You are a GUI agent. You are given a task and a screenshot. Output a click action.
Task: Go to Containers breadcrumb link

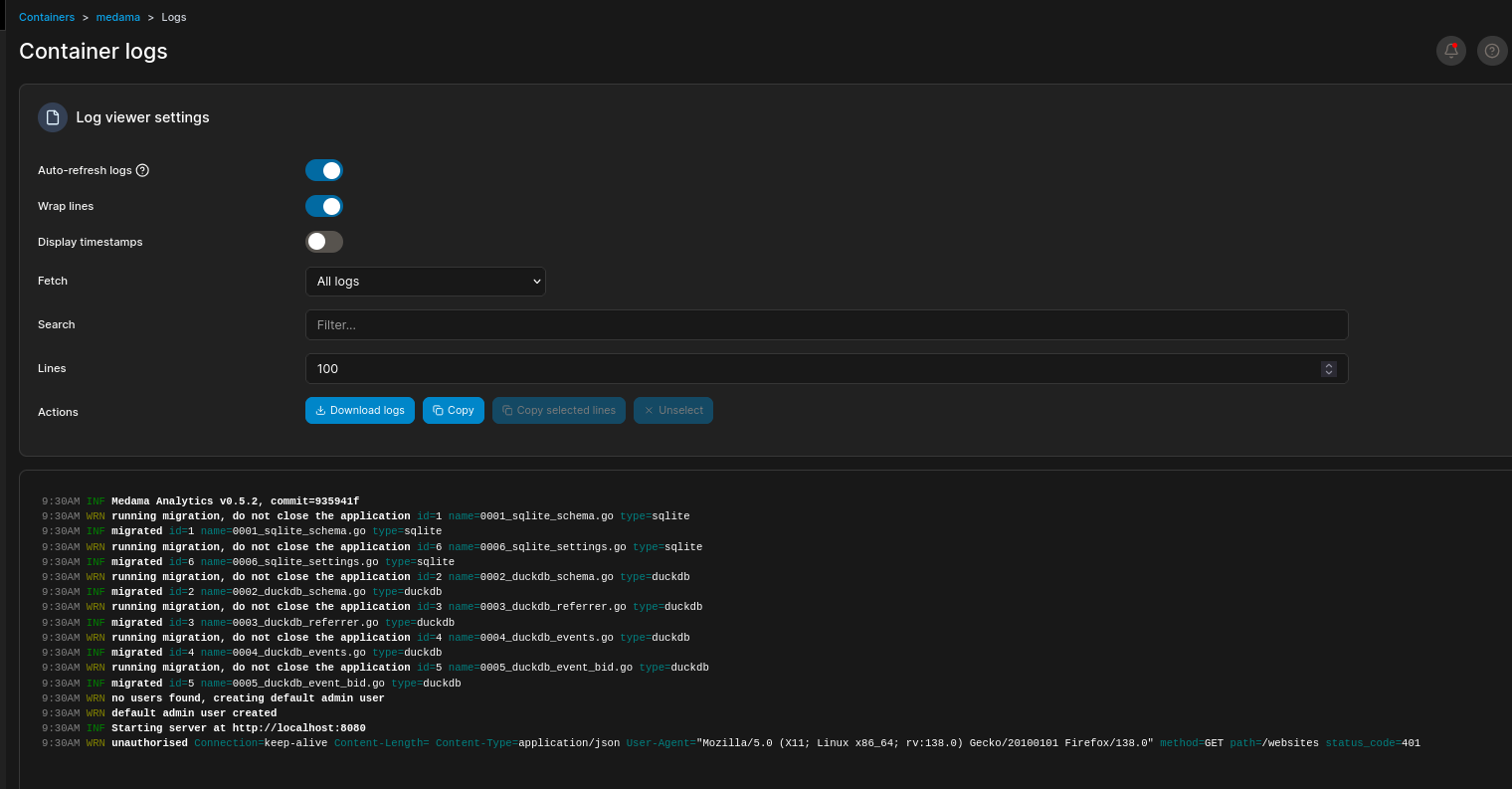tap(47, 17)
